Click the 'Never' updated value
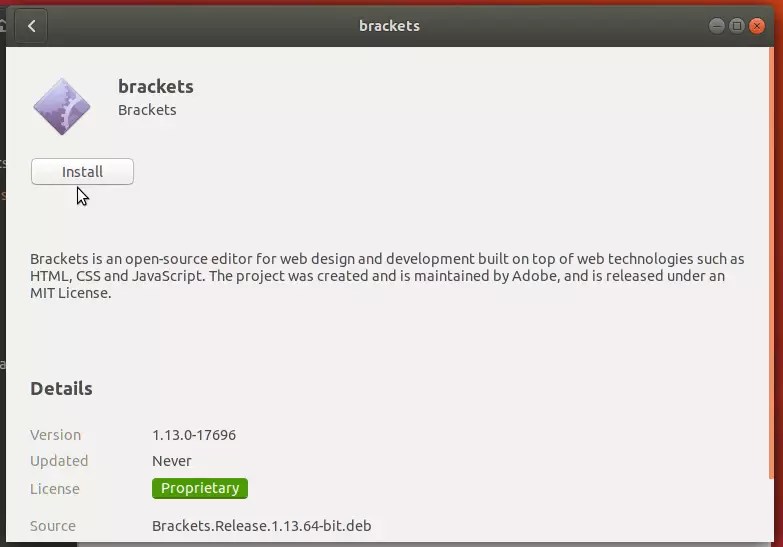Screen dimensions: 783x547 click(x=172, y=461)
